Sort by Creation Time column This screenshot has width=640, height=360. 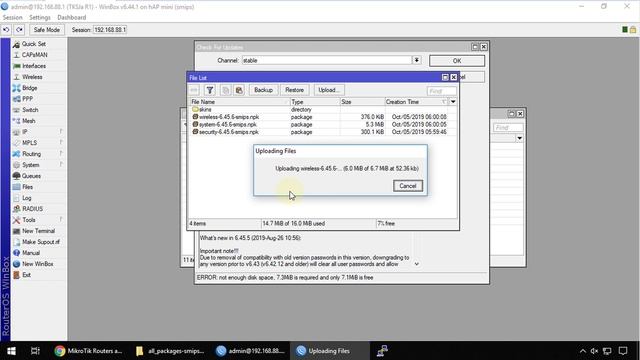[416, 102]
